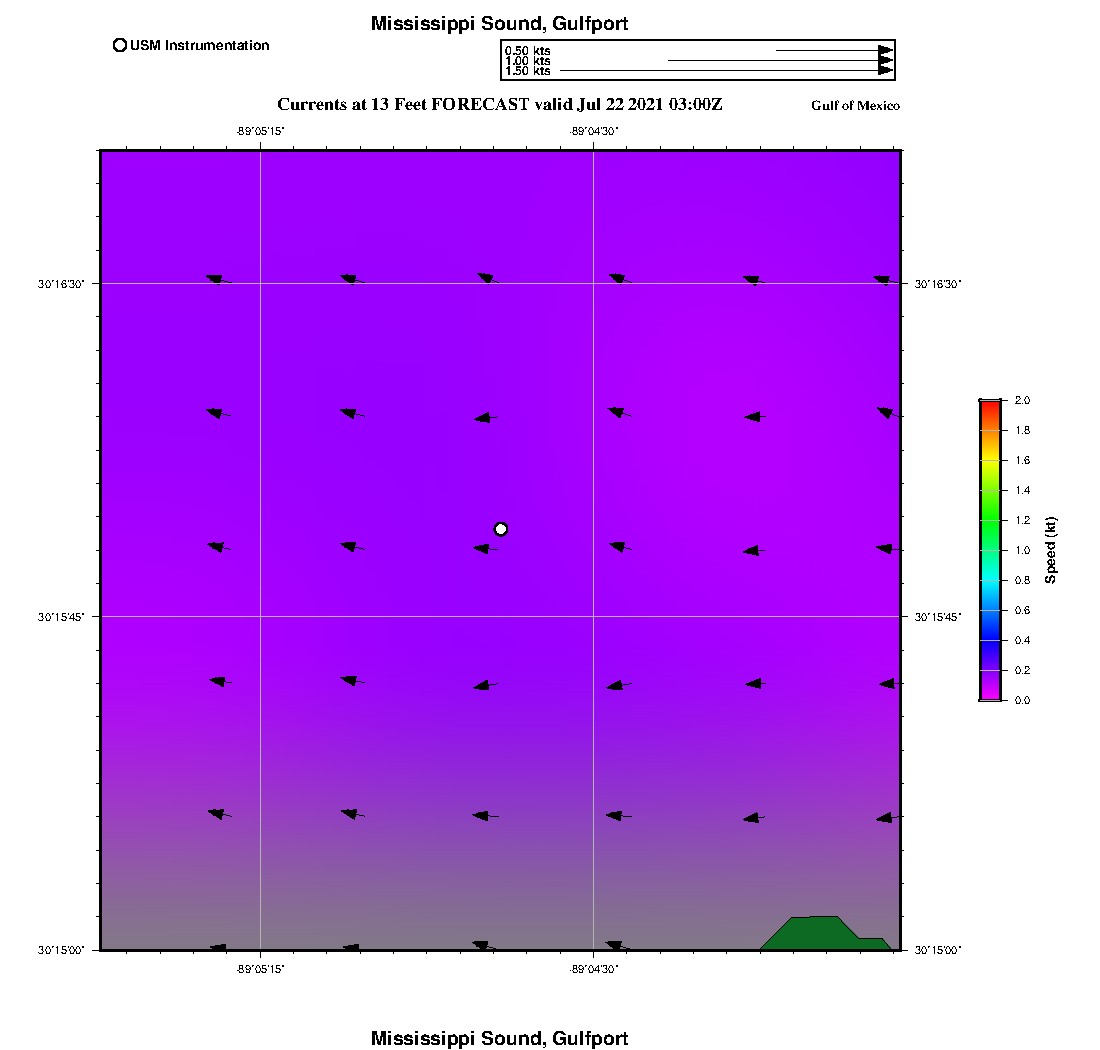Click the red top of the speed colorbar

point(990,406)
